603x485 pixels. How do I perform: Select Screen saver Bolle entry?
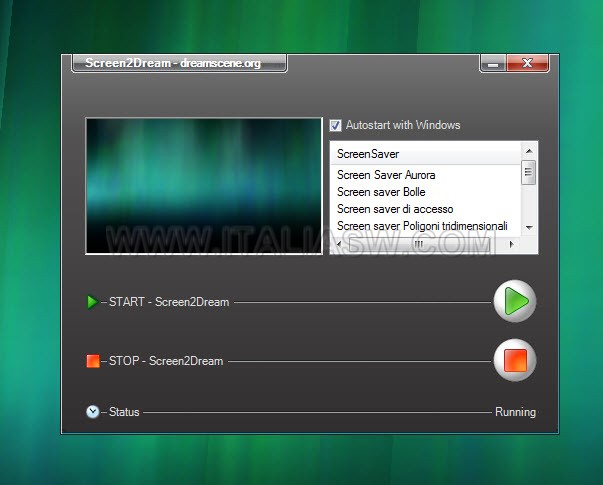click(381, 192)
